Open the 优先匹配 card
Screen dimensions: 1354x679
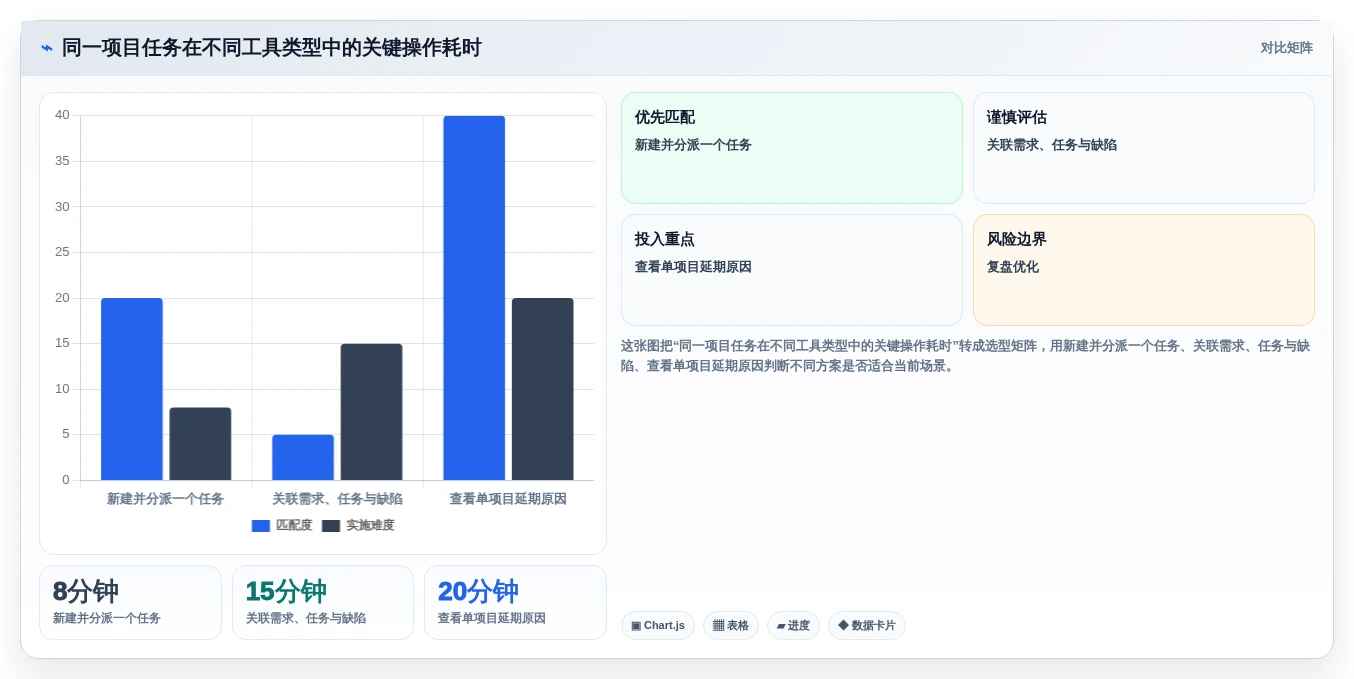[x=792, y=148]
